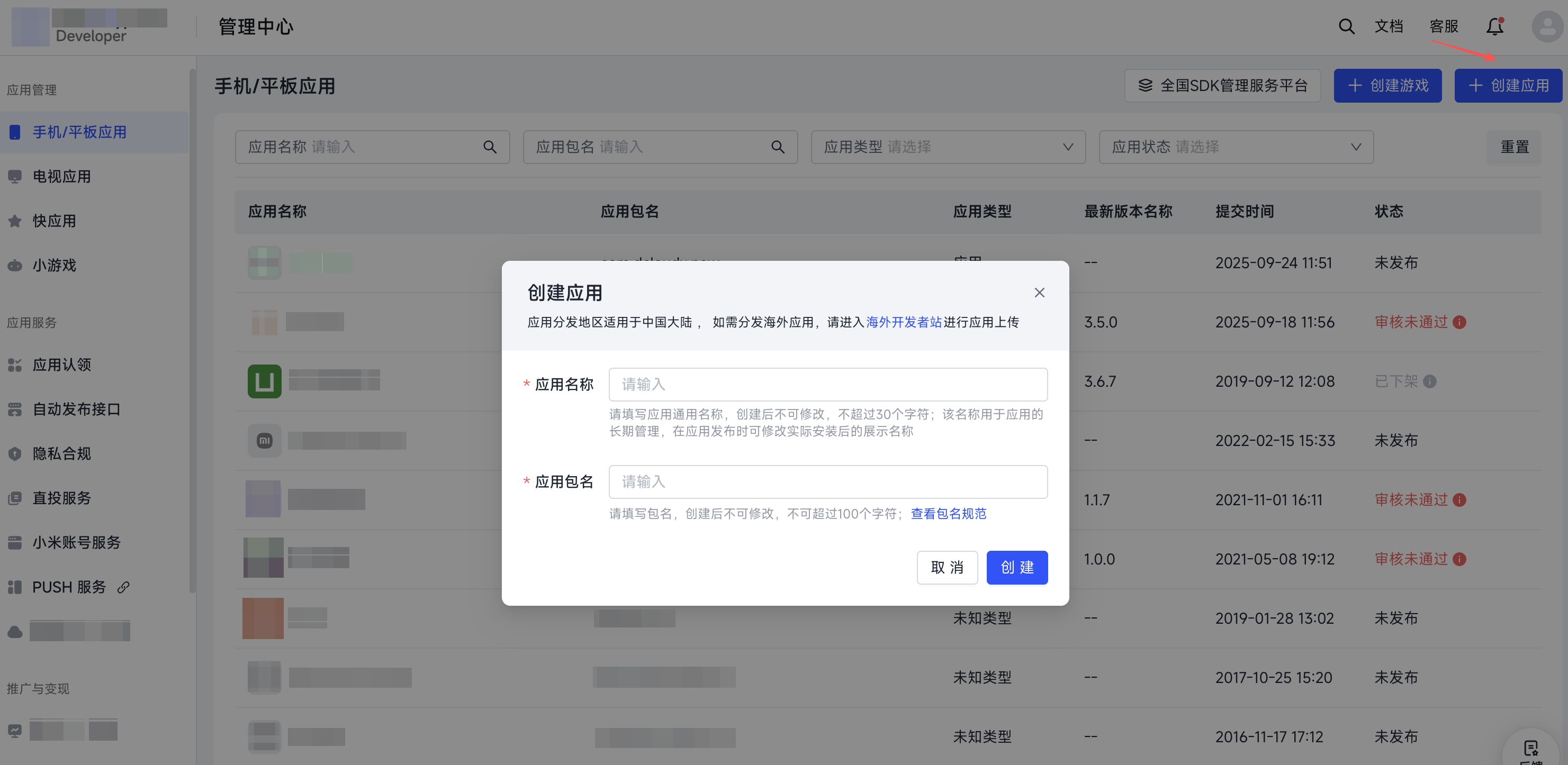The height and width of the screenshot is (765, 1568).
Task: Open 隐私合规 in the sidebar
Action: click(x=61, y=453)
